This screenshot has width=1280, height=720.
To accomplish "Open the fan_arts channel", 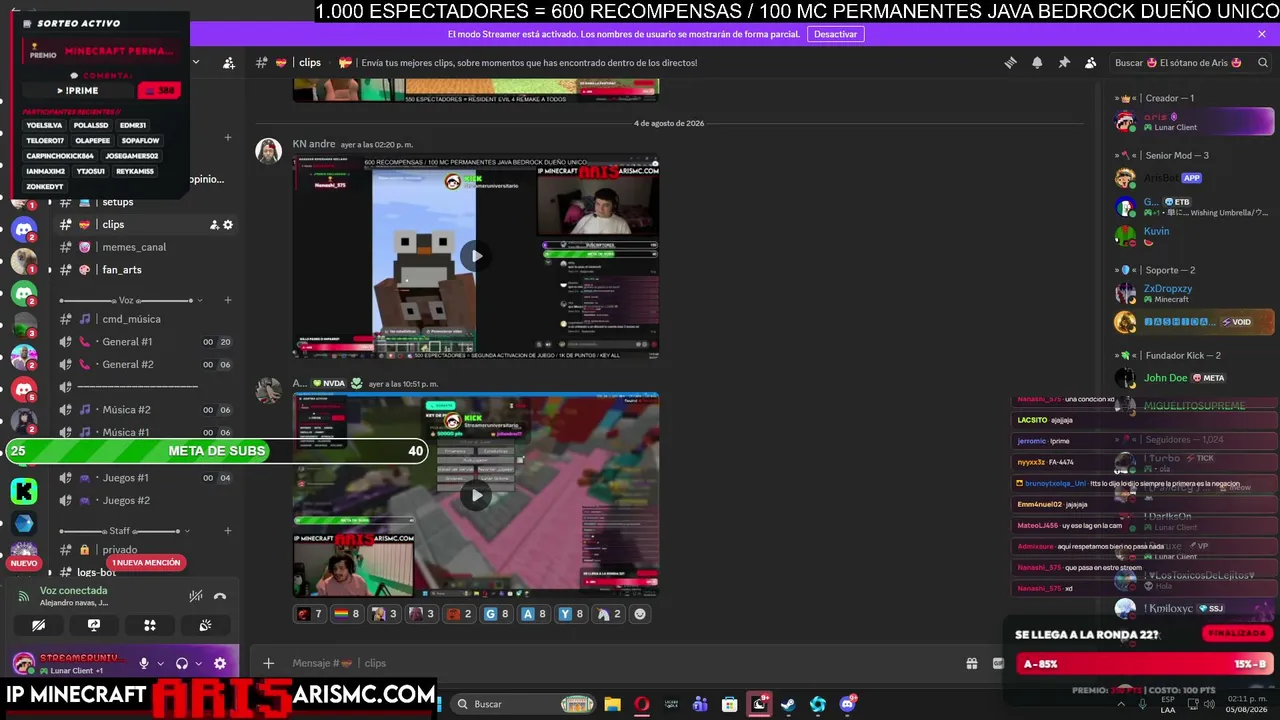I will (145, 270).
